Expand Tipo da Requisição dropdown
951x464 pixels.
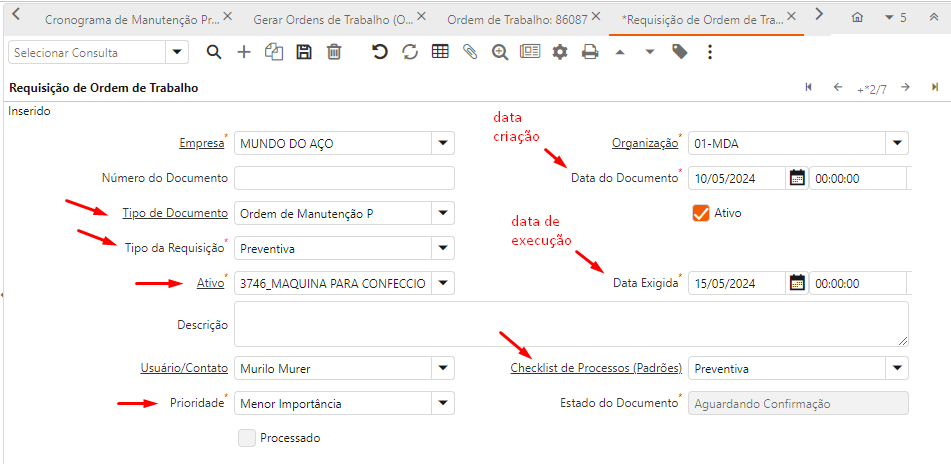click(x=442, y=248)
